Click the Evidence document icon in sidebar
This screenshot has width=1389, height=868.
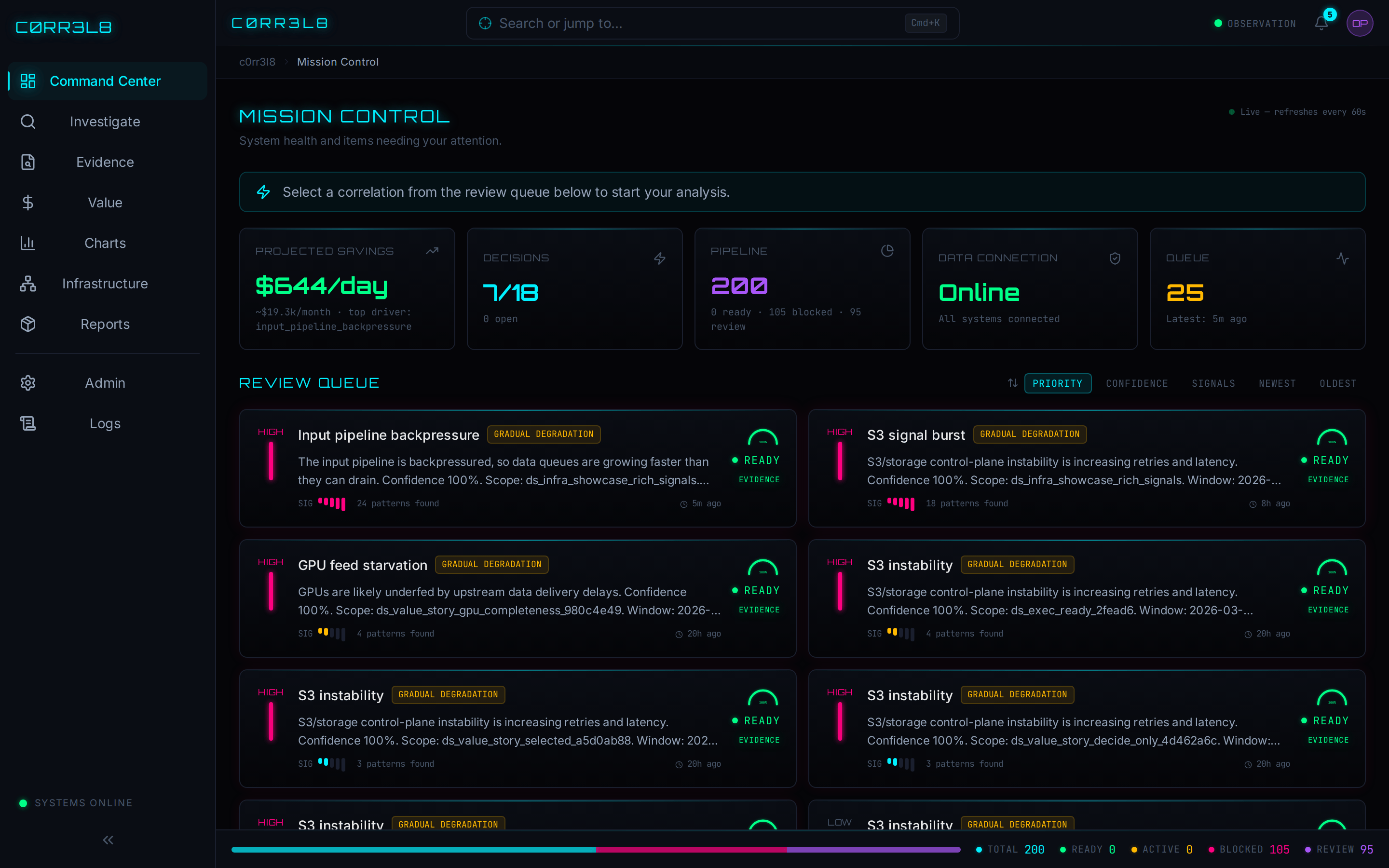[x=27, y=162]
